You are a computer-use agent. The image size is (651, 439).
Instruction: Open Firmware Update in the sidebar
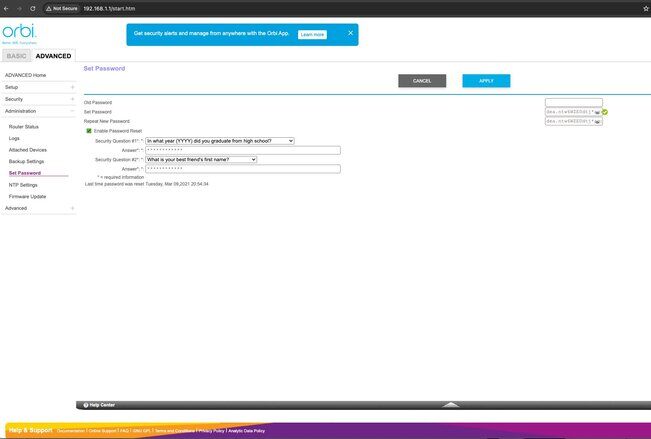[x=27, y=196]
